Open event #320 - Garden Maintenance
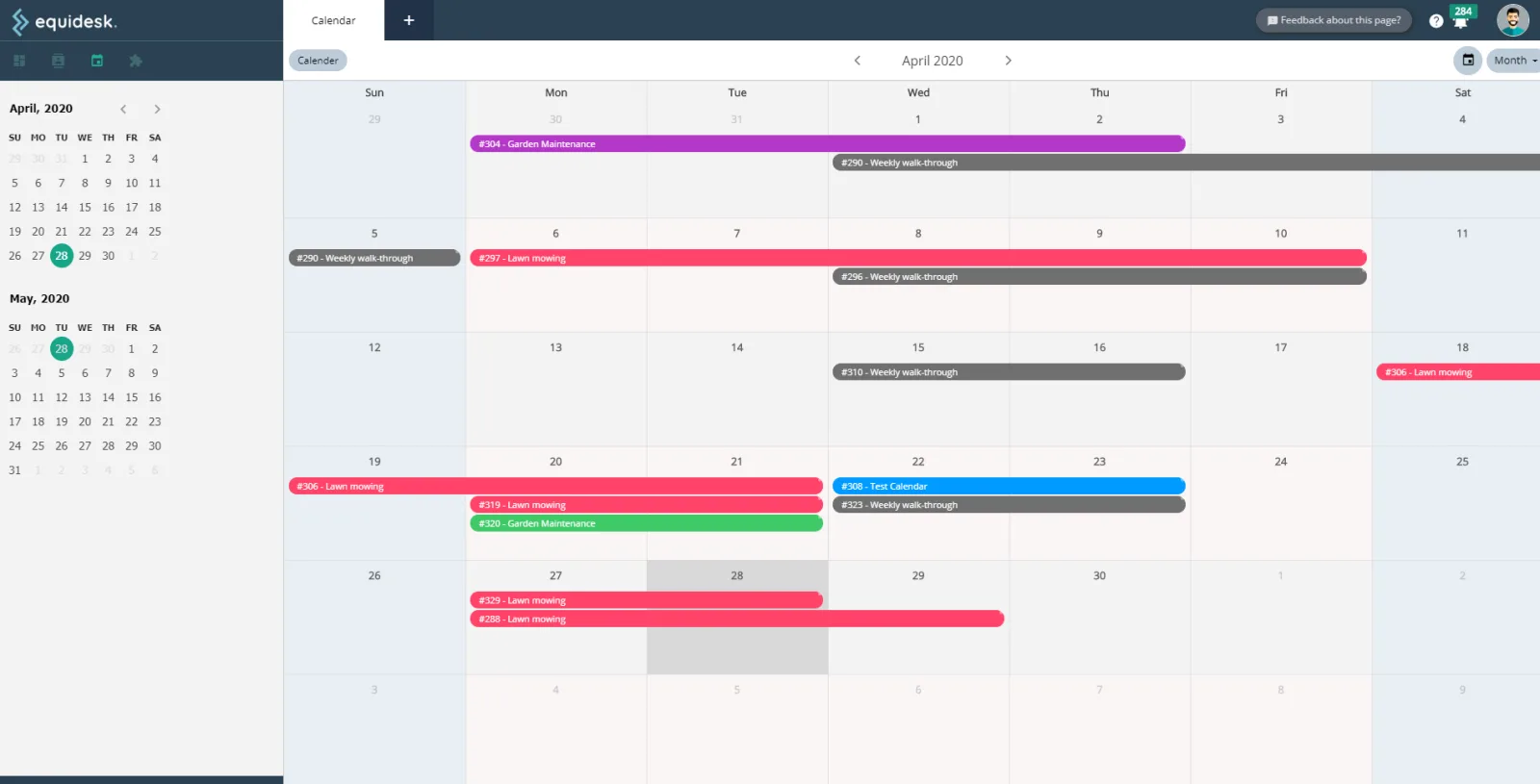 click(x=646, y=523)
